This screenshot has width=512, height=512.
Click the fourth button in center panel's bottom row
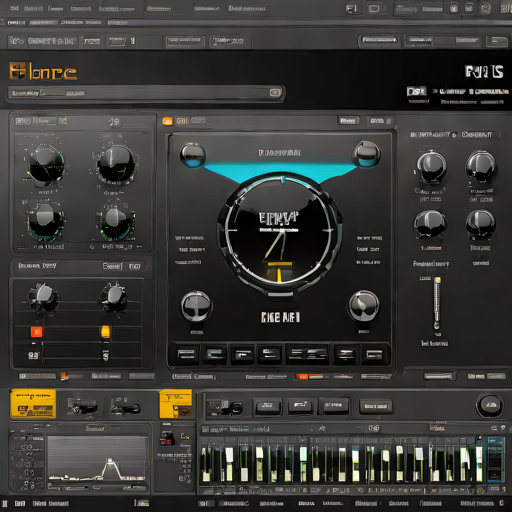pyautogui.click(x=270, y=354)
